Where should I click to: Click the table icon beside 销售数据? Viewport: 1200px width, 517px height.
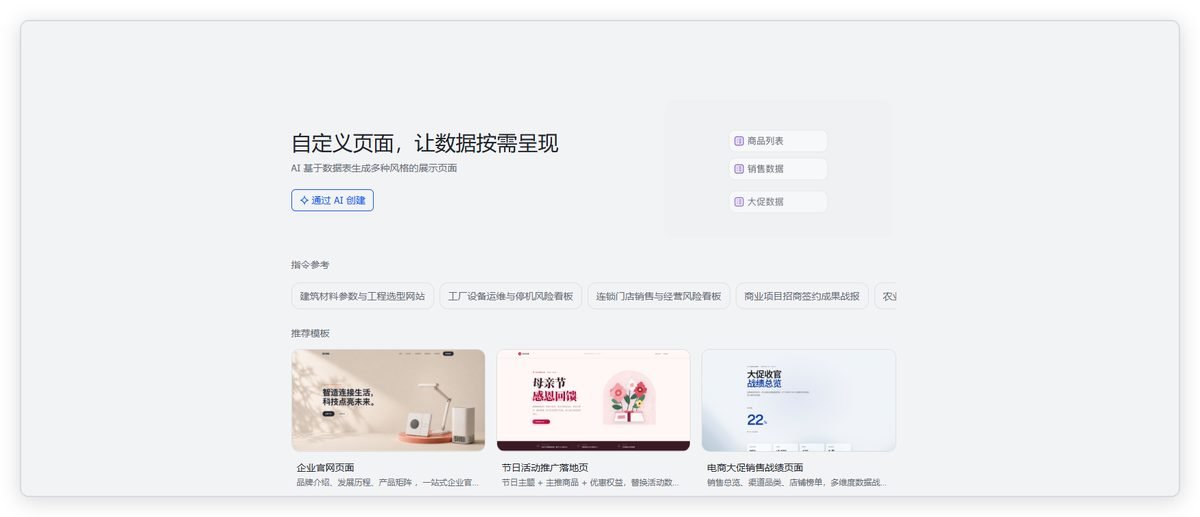[x=739, y=169]
